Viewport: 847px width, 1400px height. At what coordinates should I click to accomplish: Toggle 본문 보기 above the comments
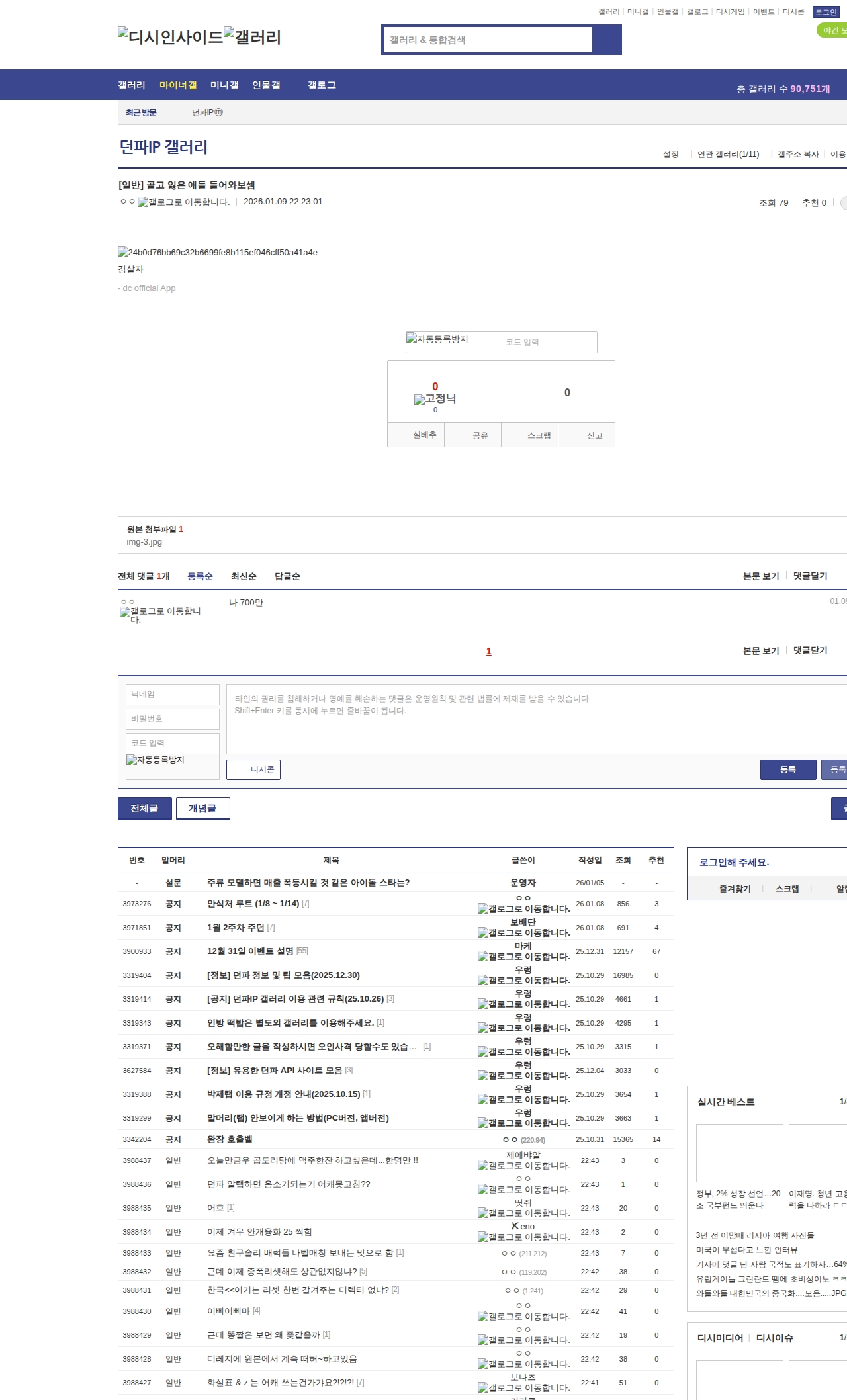760,576
